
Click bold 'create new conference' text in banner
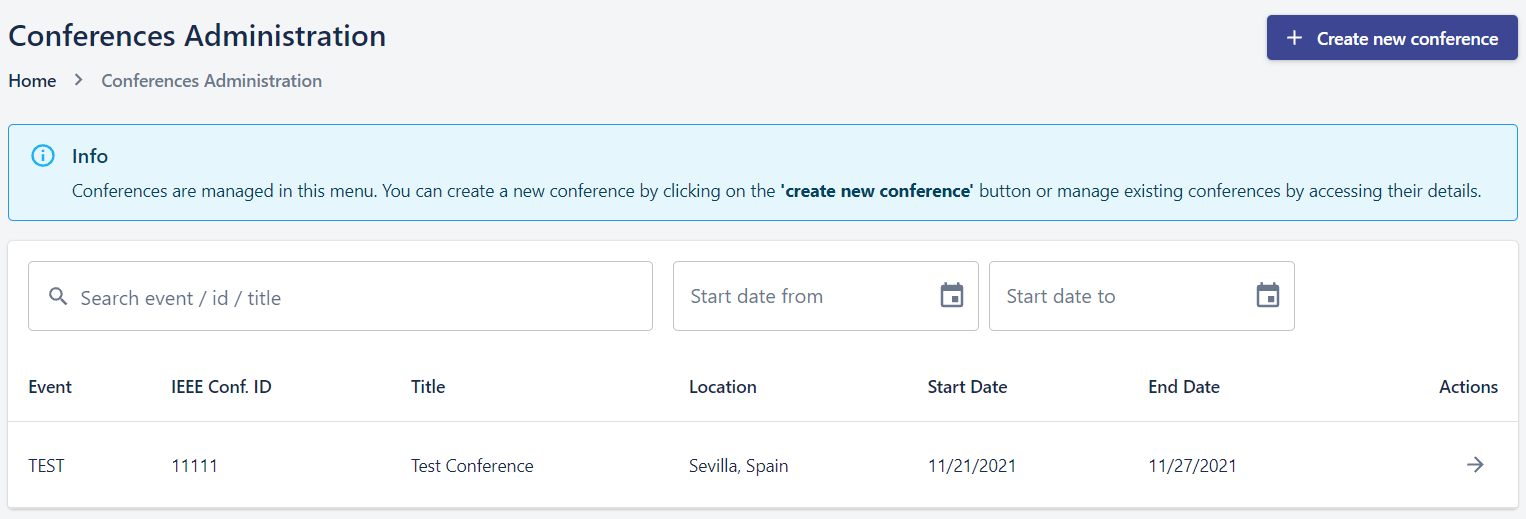pyautogui.click(x=877, y=190)
